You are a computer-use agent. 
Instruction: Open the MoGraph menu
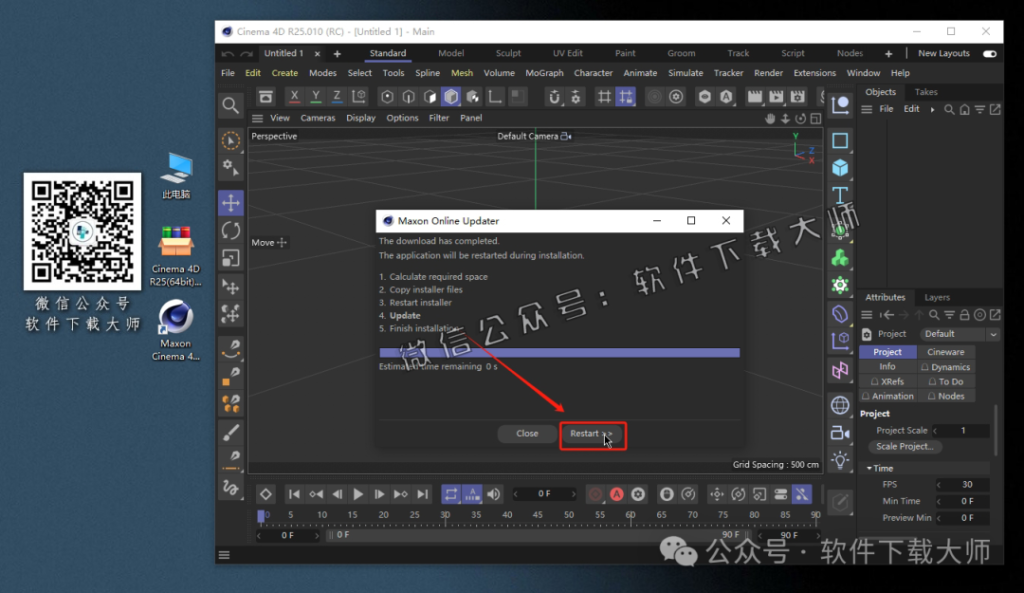coord(544,72)
